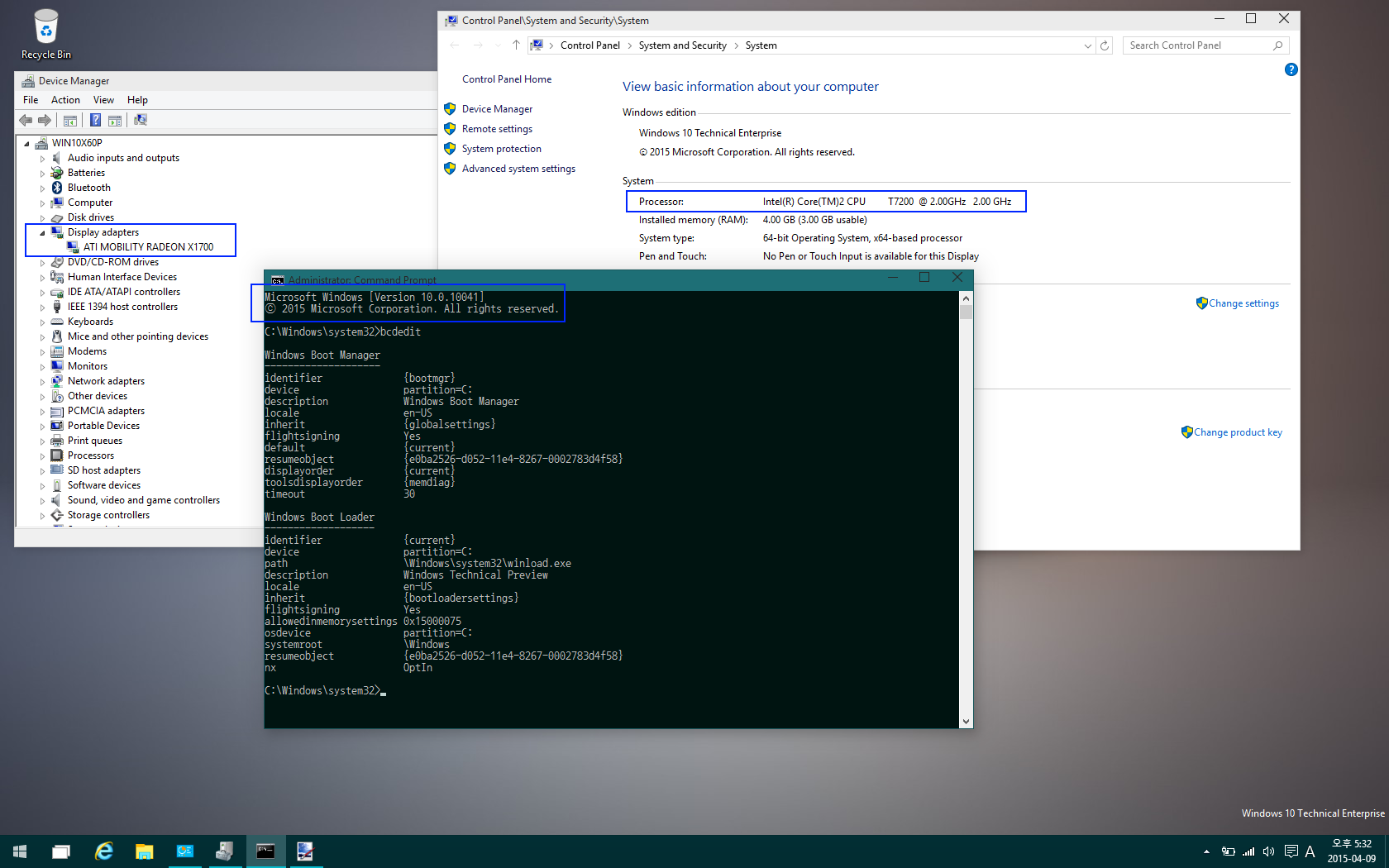Click Scan for hardware changes icon
Screen dimensions: 1389x868
[141, 121]
